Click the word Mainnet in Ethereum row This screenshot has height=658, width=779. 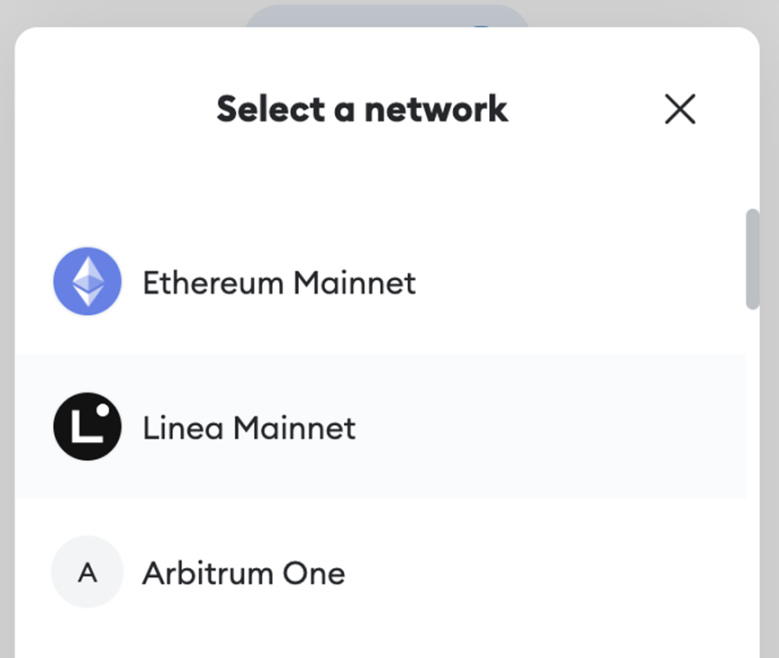[354, 283]
